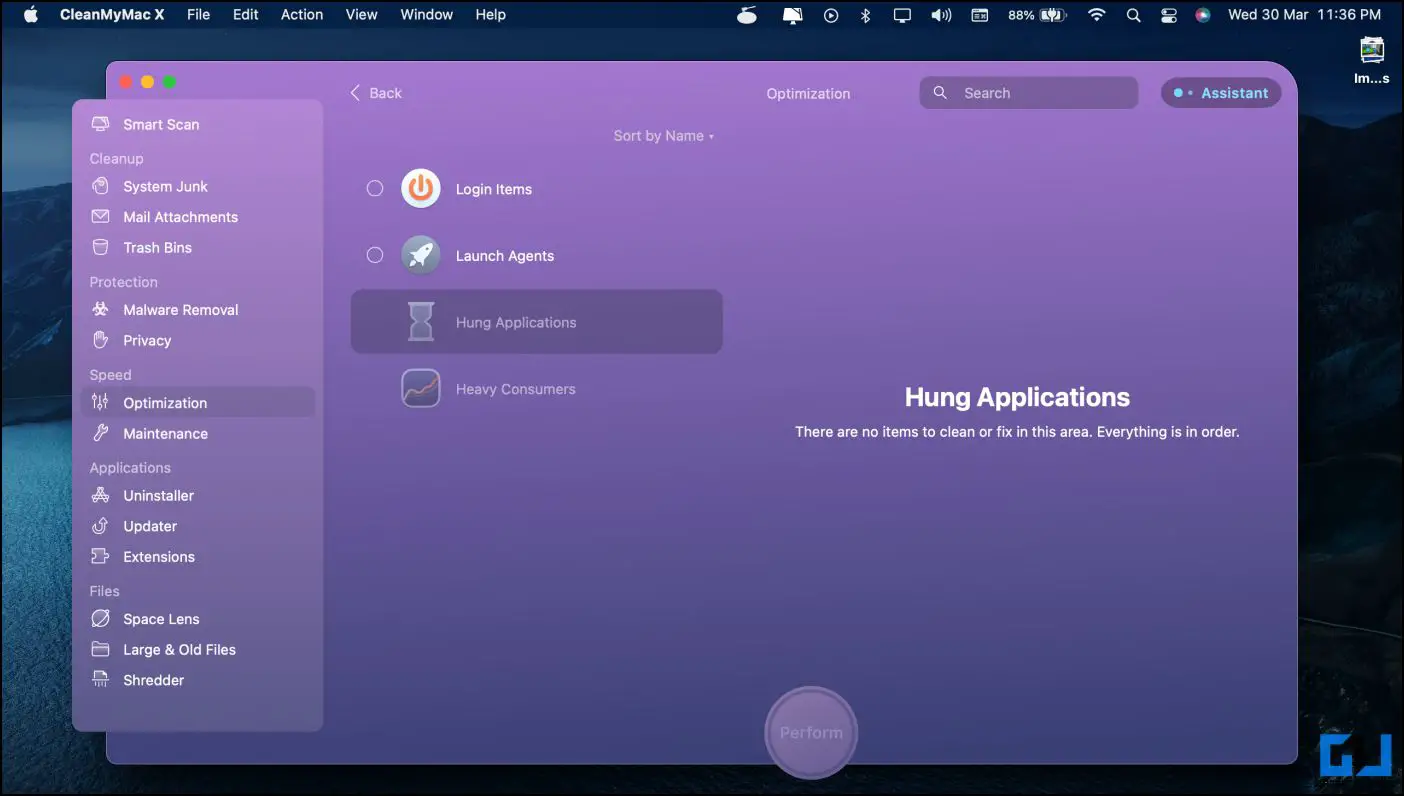Click the 'Heavy Consumers' list label

tap(516, 389)
